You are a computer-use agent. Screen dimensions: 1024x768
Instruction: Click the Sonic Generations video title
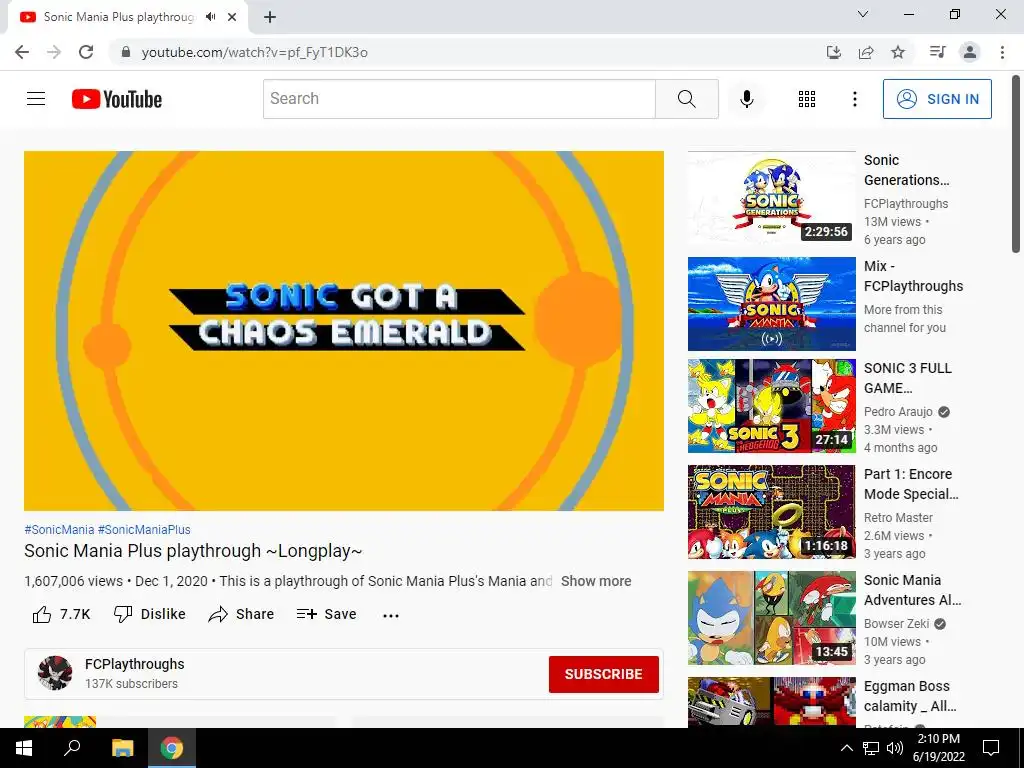(906, 170)
